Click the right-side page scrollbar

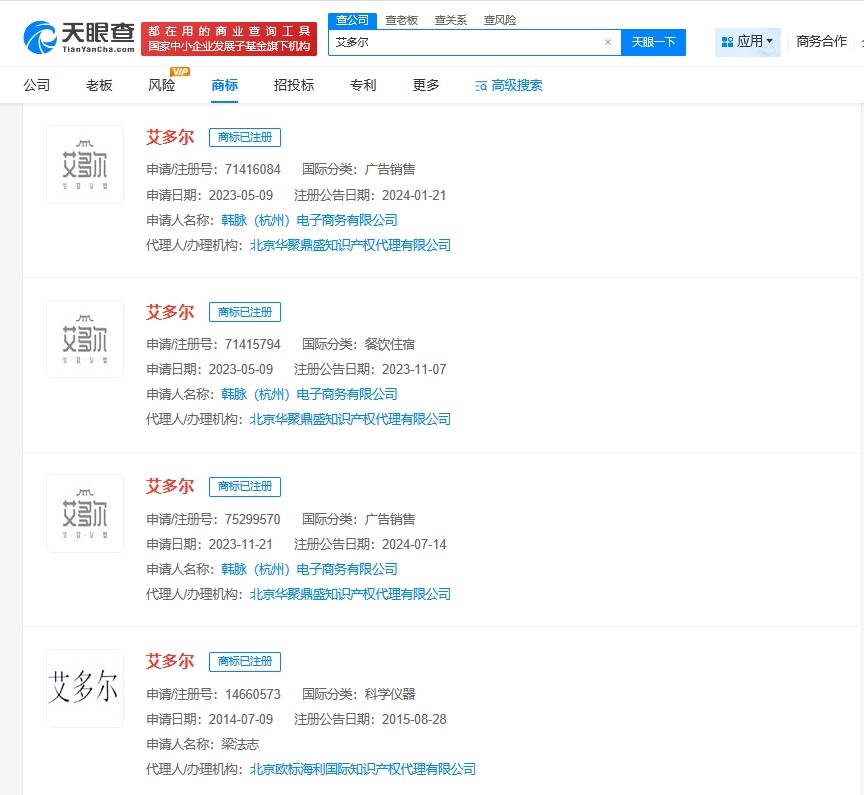pyautogui.click(x=858, y=400)
